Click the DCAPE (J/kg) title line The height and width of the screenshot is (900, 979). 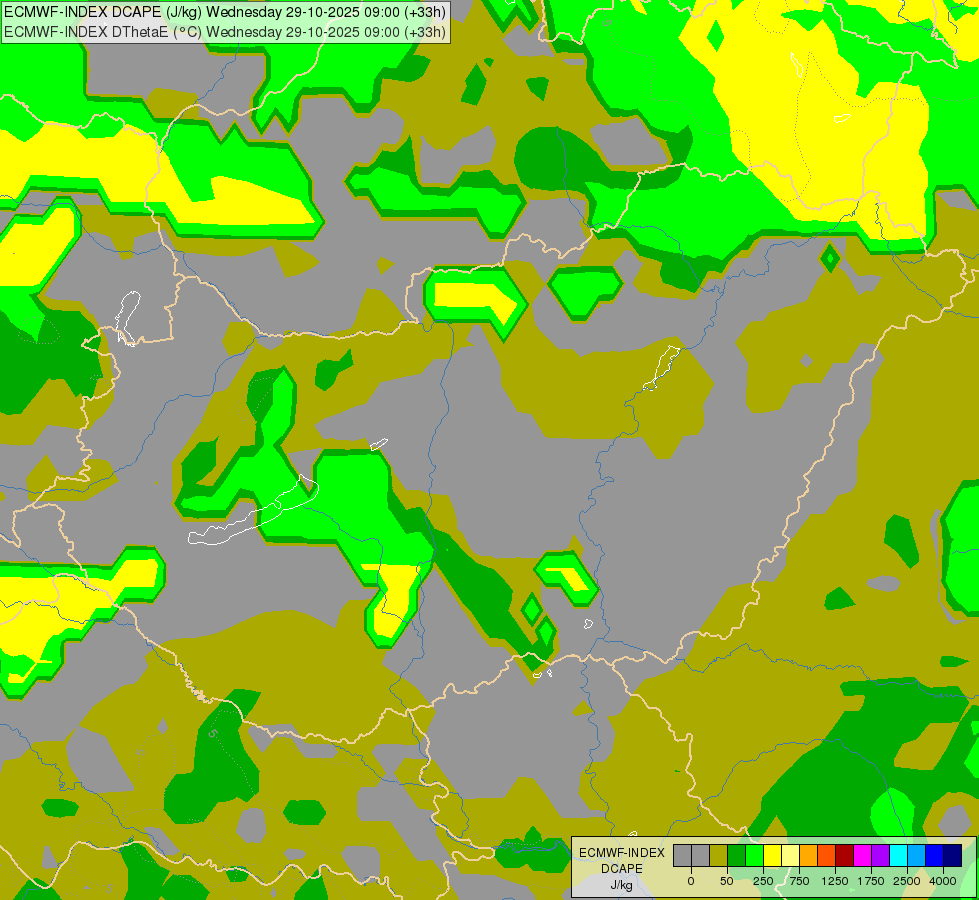coord(224,12)
